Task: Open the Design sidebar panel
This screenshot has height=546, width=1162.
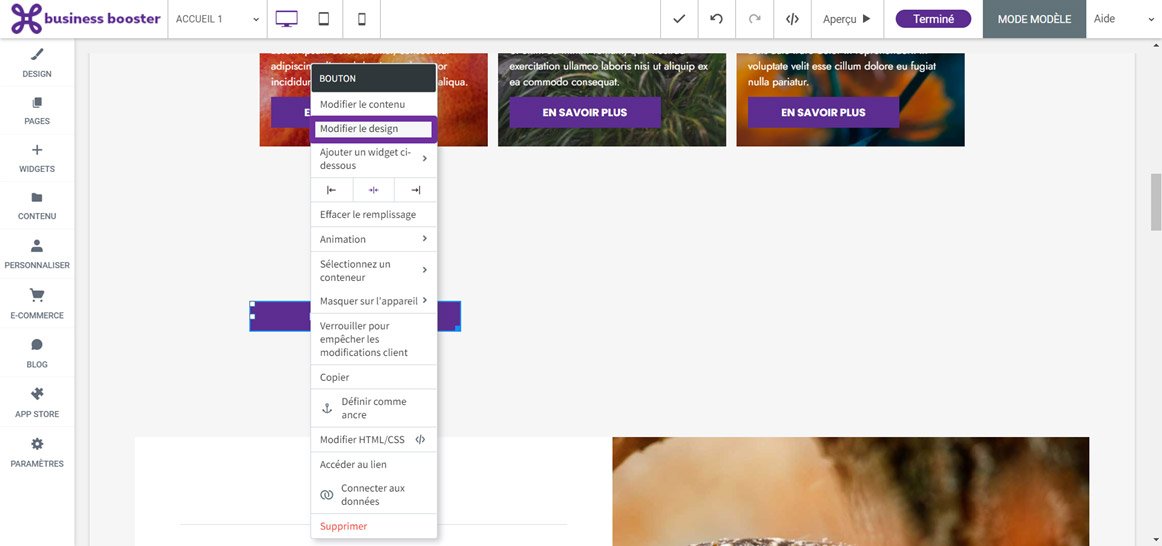Action: pyautogui.click(x=37, y=62)
